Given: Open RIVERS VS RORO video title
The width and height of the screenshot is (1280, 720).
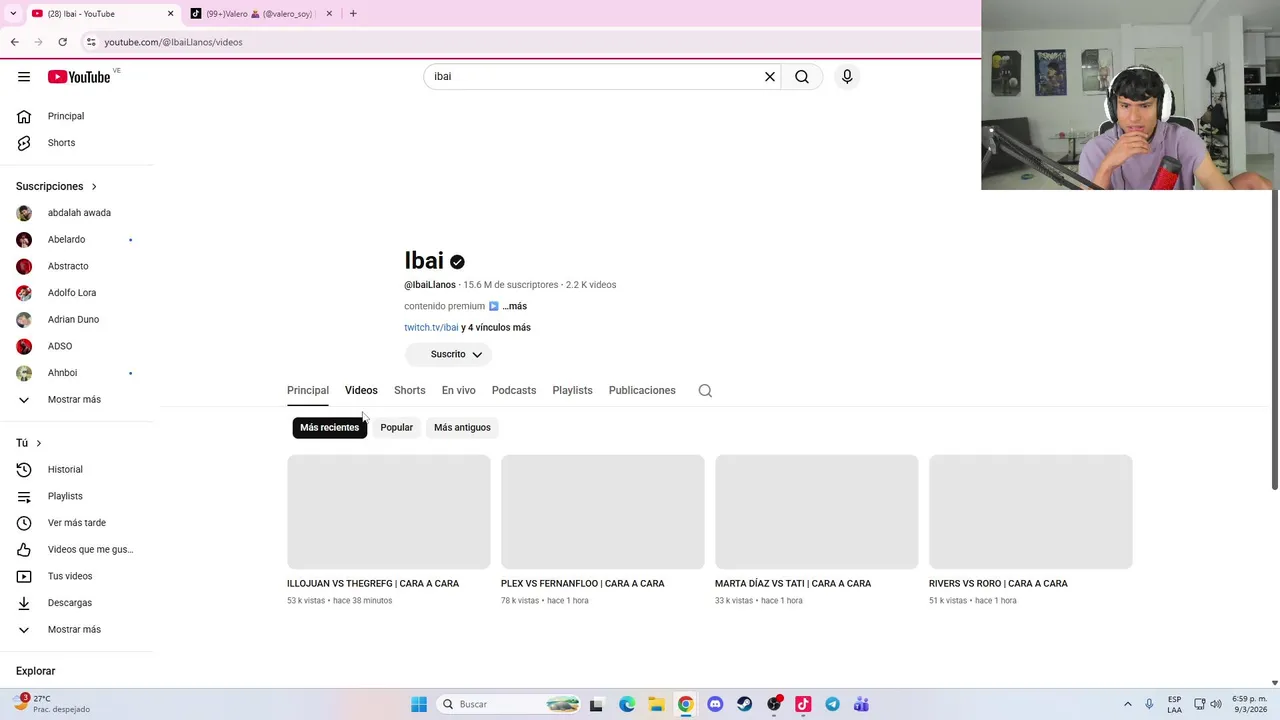Looking at the screenshot, I should pos(998,583).
